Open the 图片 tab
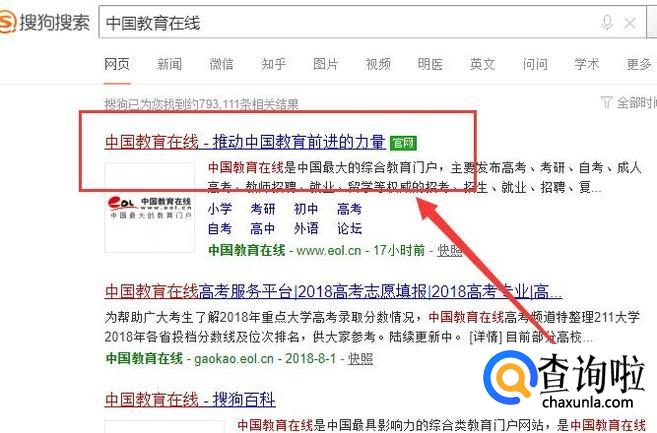 pos(326,64)
